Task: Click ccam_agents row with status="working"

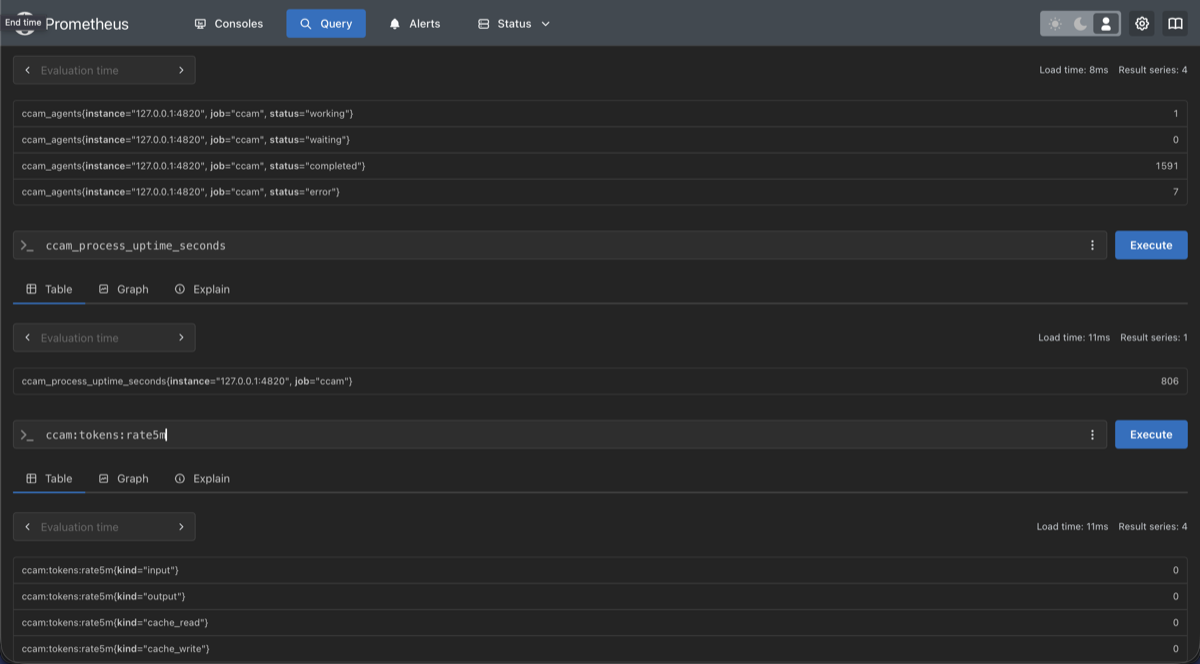Action: click(x=600, y=114)
